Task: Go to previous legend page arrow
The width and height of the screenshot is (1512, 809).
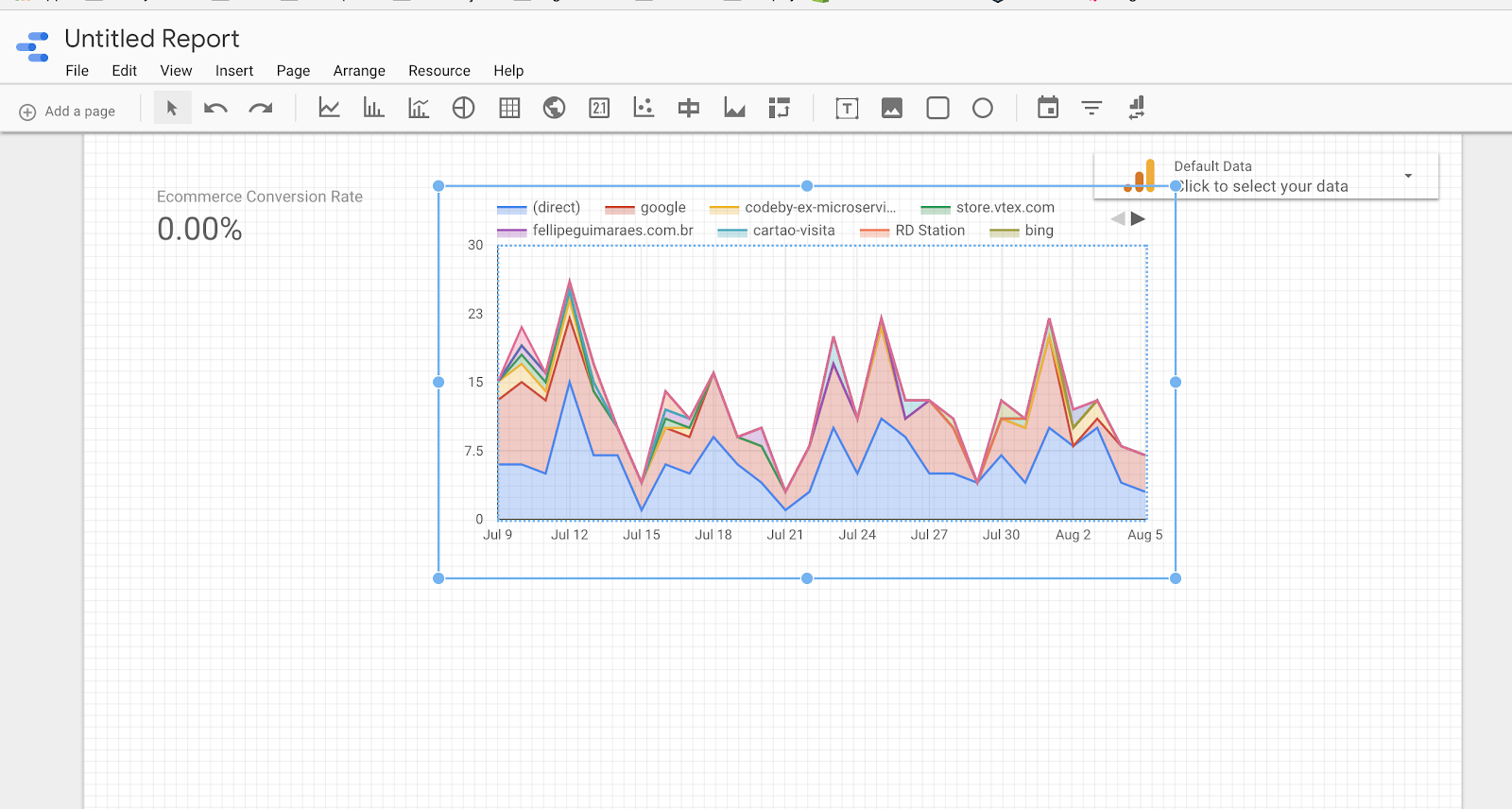Action: 1118,218
